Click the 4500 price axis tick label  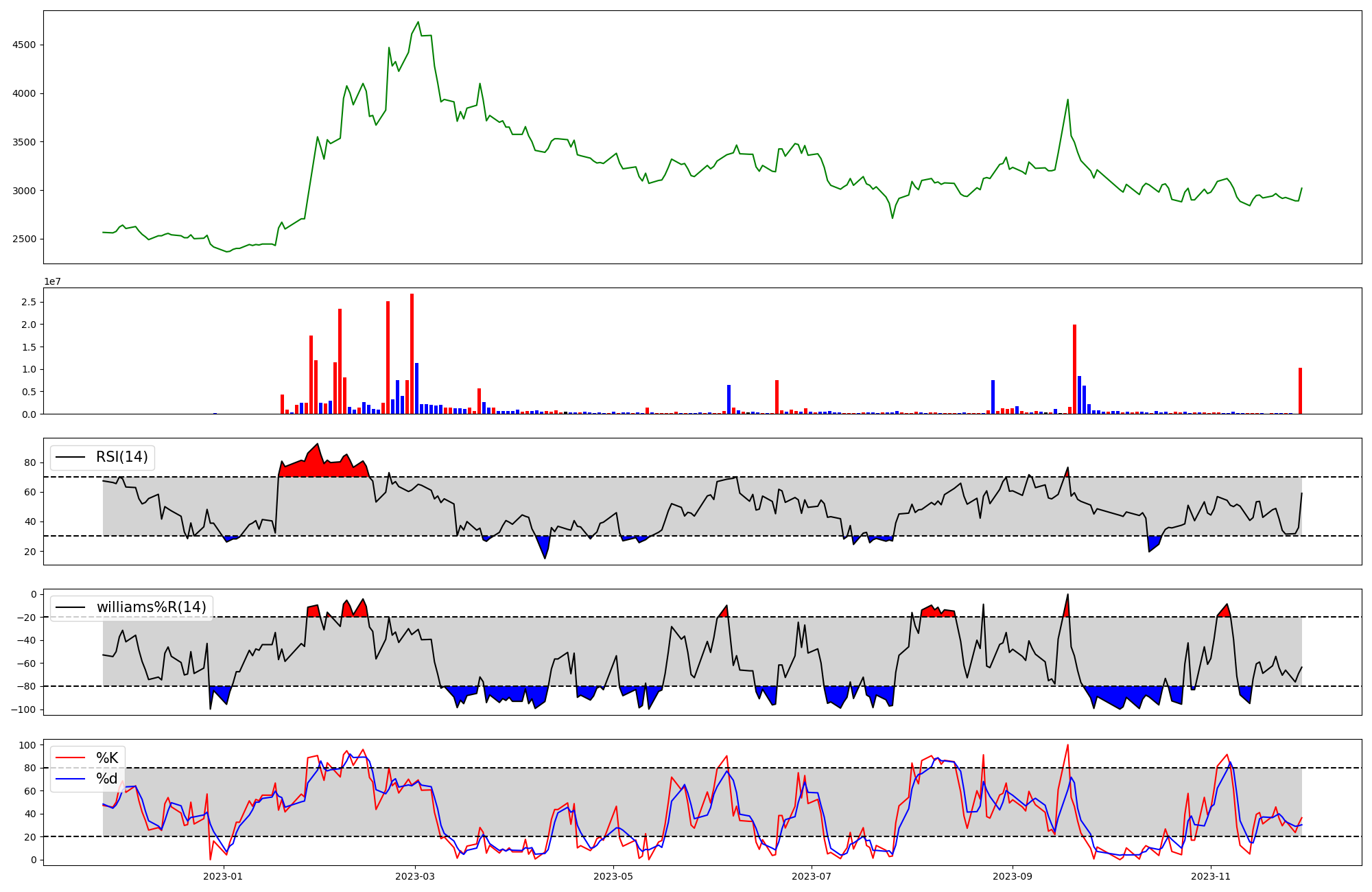click(x=23, y=45)
